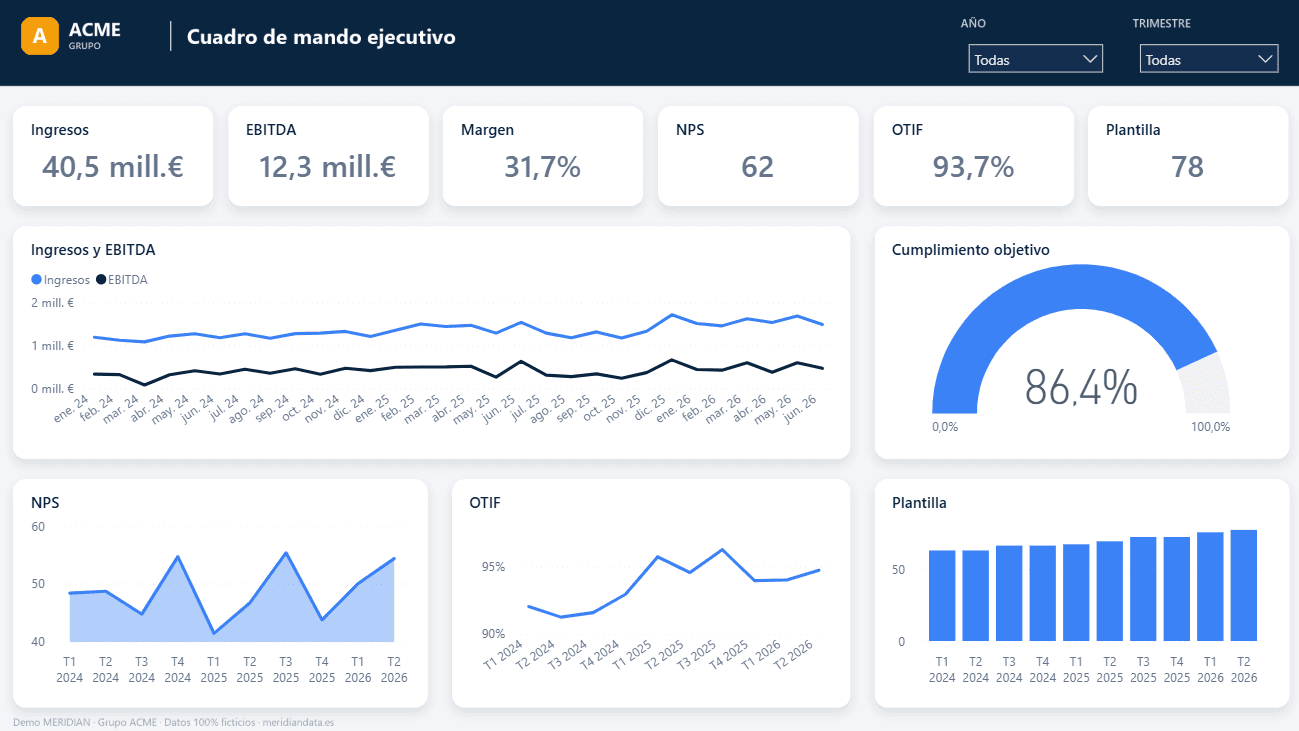The image size is (1299, 731).
Task: Click the T3 2024 bar in Plantilla chart
Action: [x=1009, y=593]
